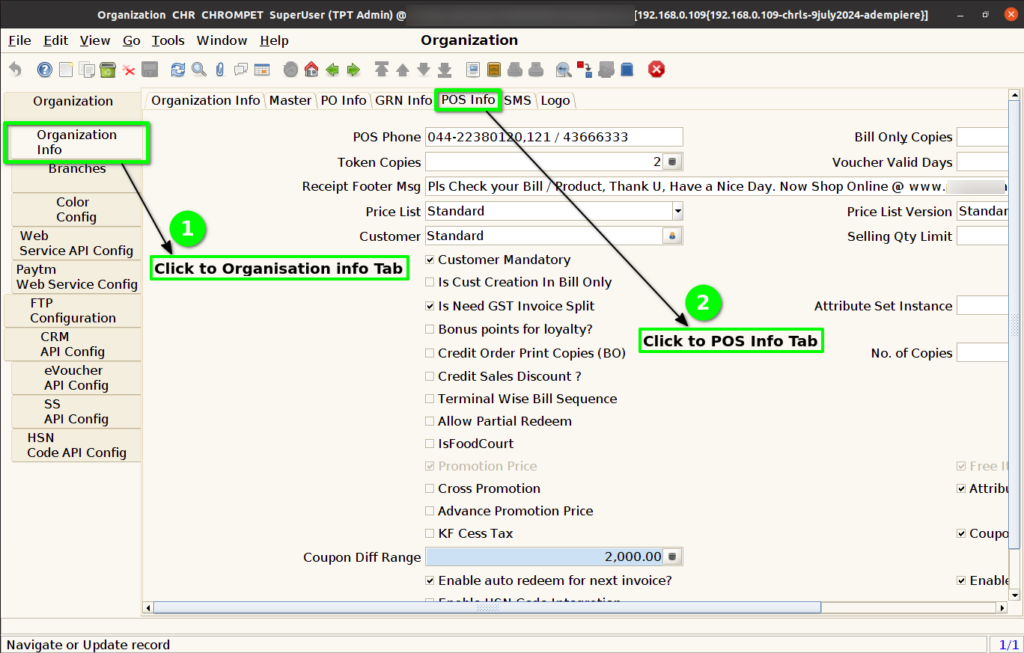Check Terminal Wise Bill Sequence
The height and width of the screenshot is (653, 1024).
(430, 398)
